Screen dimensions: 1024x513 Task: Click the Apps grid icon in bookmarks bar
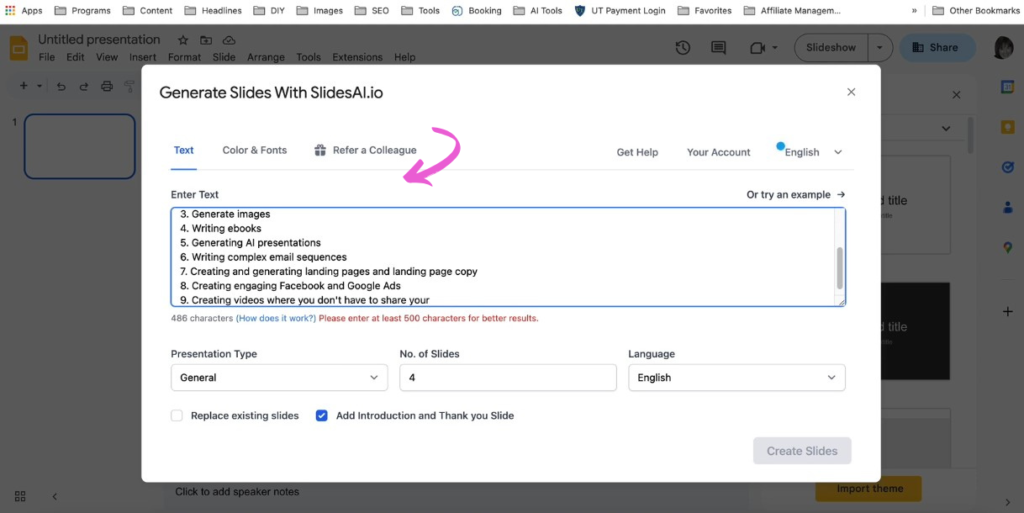(10, 10)
